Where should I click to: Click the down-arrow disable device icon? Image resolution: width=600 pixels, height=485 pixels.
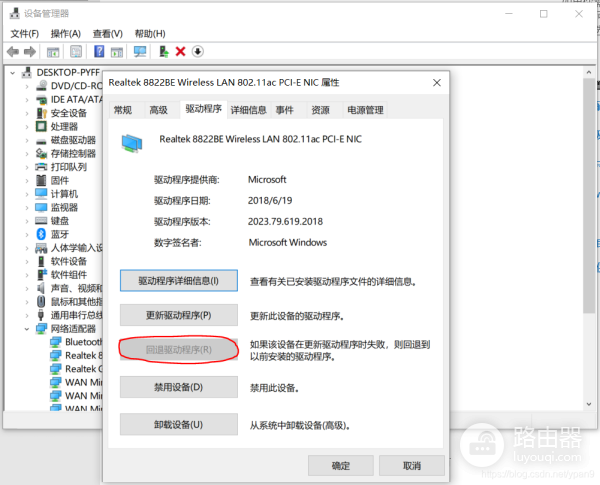197,51
